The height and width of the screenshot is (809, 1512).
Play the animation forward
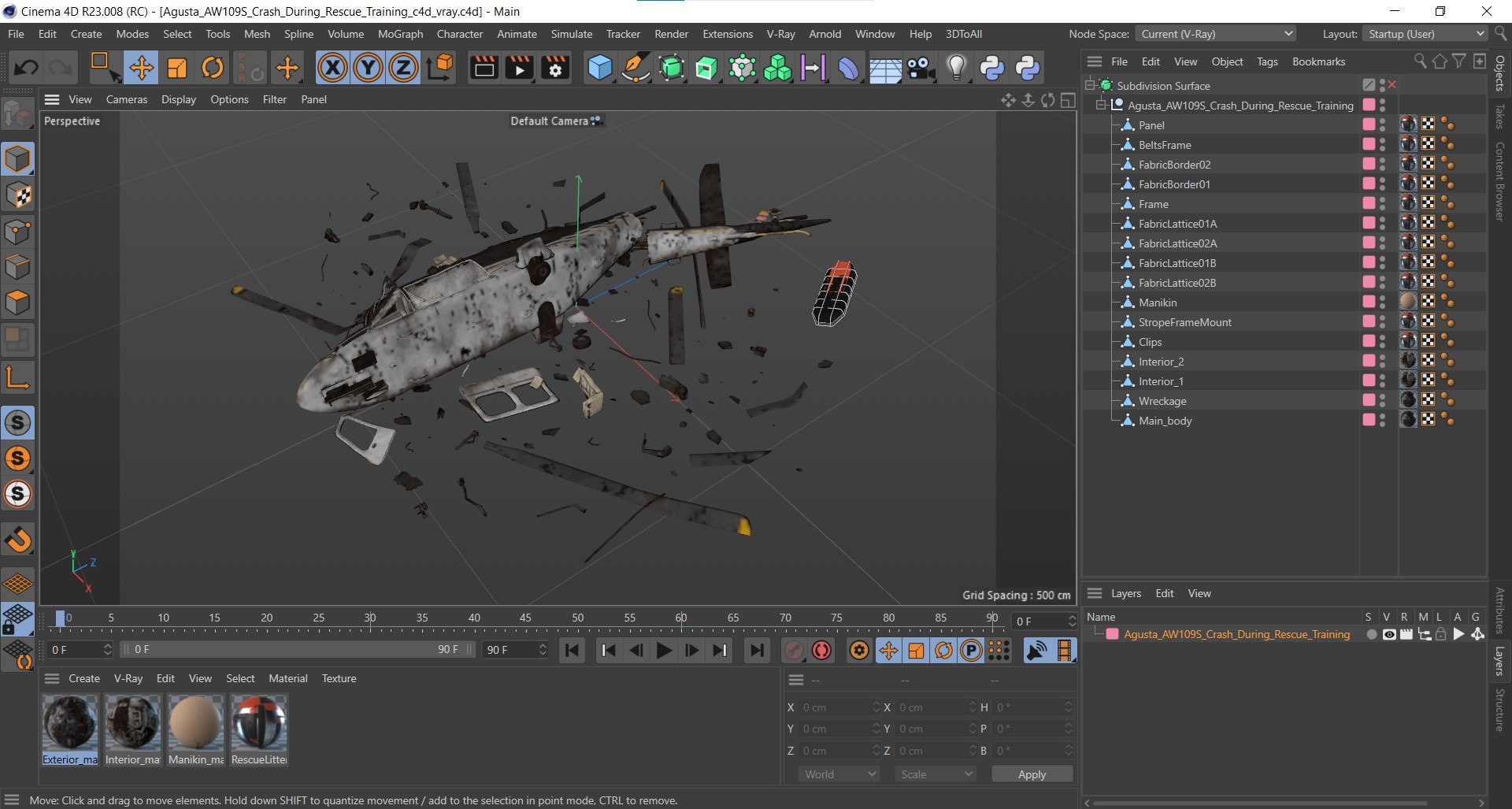pos(664,651)
